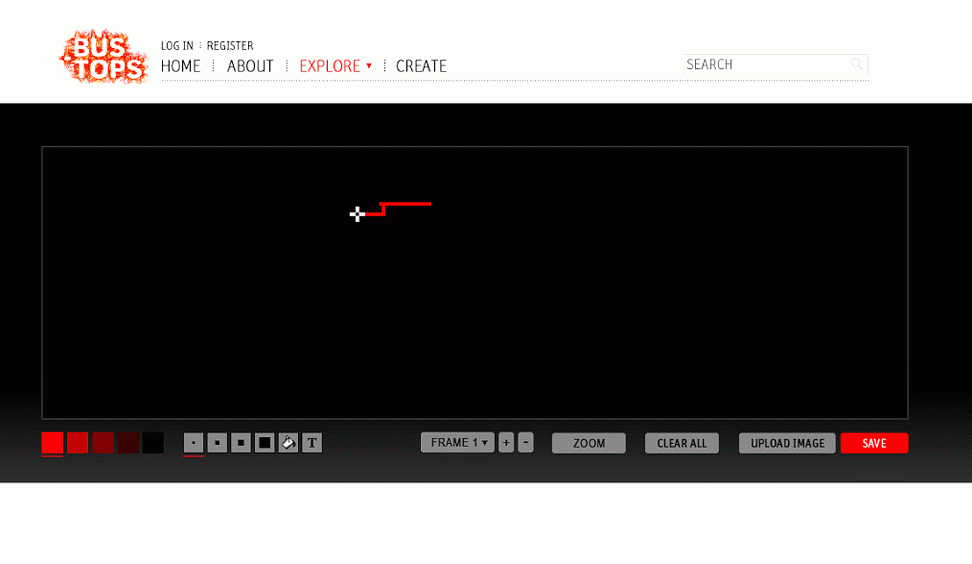
Task: Click the Bus-Tops logo
Action: click(104, 56)
